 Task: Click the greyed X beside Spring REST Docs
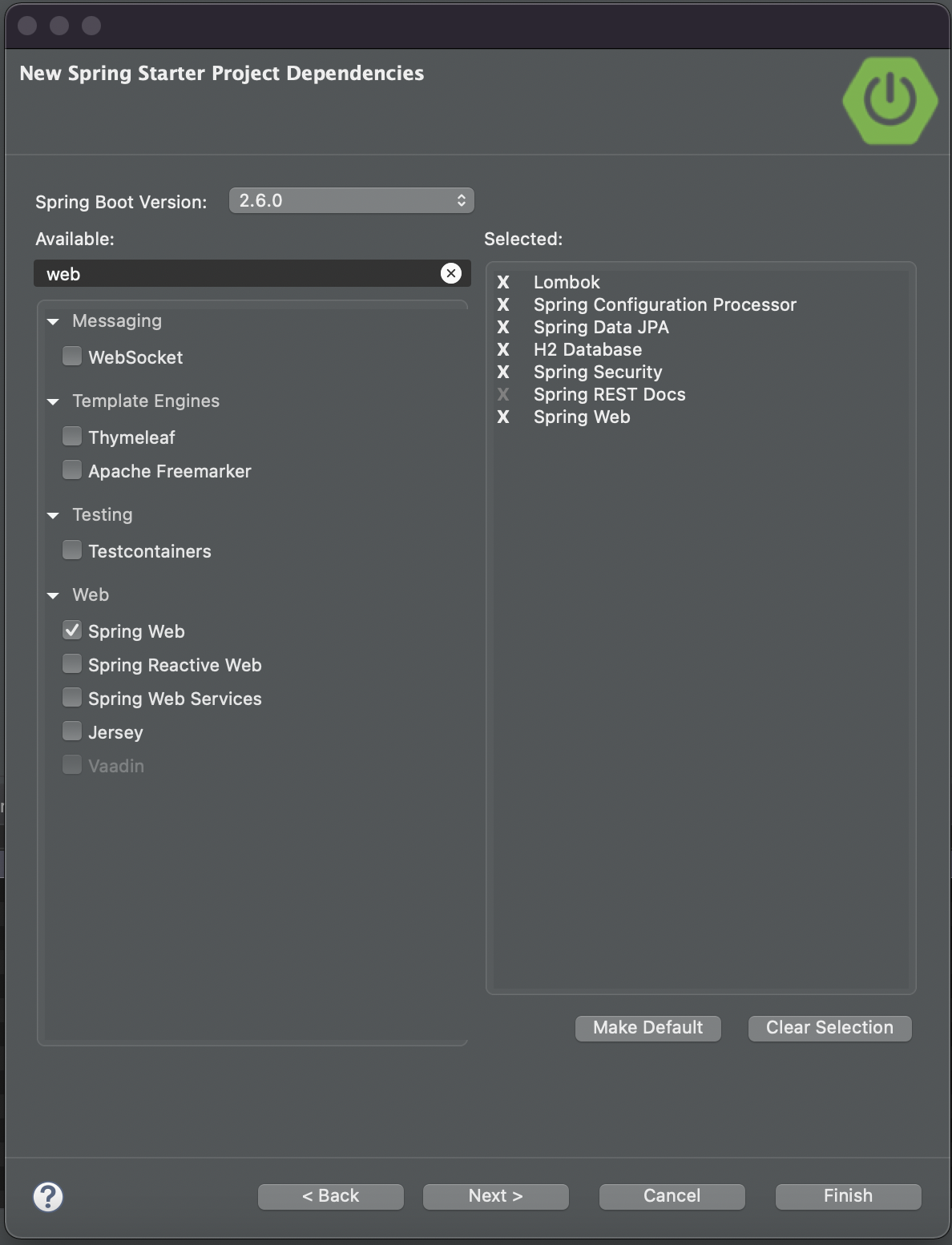tap(503, 394)
